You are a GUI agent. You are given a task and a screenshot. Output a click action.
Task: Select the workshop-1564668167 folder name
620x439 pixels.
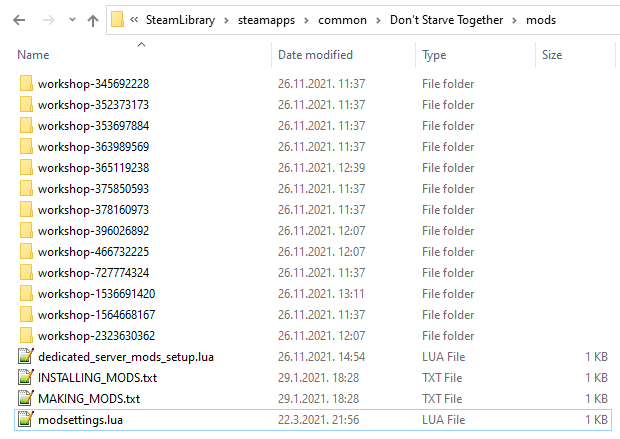pos(96,314)
